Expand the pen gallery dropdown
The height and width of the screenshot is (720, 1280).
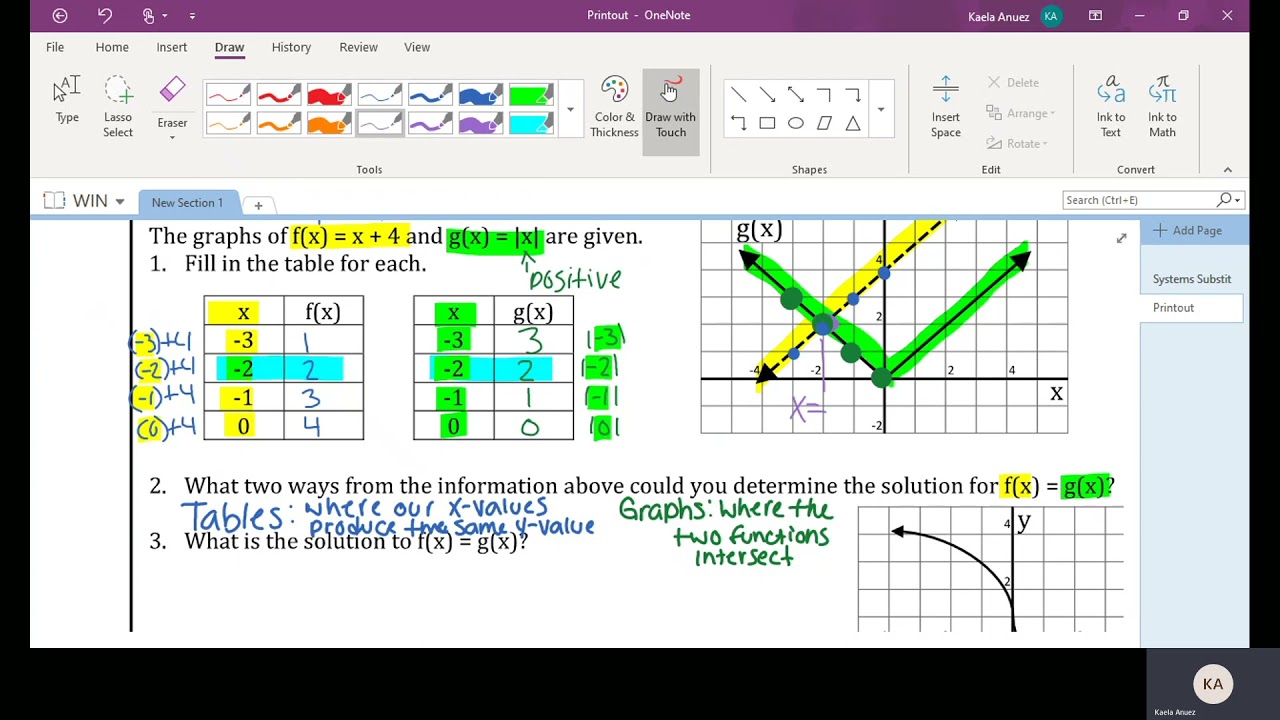(570, 109)
